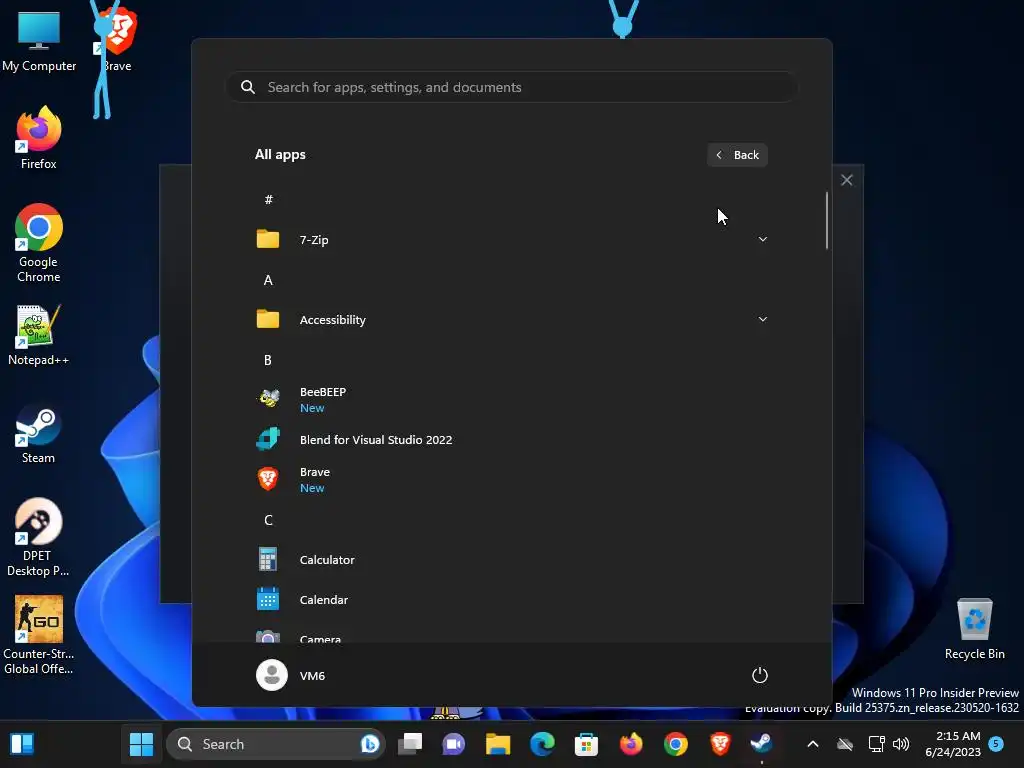Screen dimensions: 1024x768
Task: Click the Windows Start button on taskbar
Action: point(141,744)
